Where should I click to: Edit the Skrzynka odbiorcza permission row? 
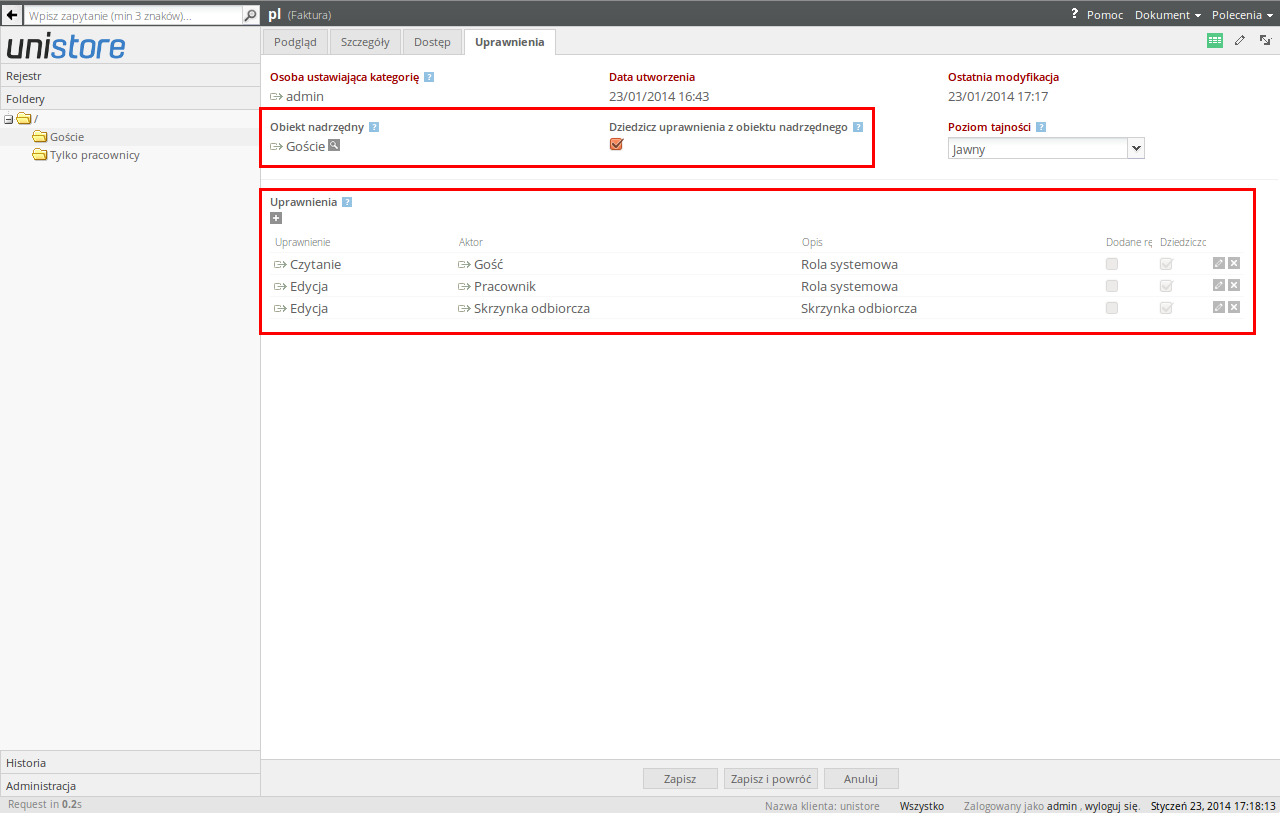point(1218,307)
